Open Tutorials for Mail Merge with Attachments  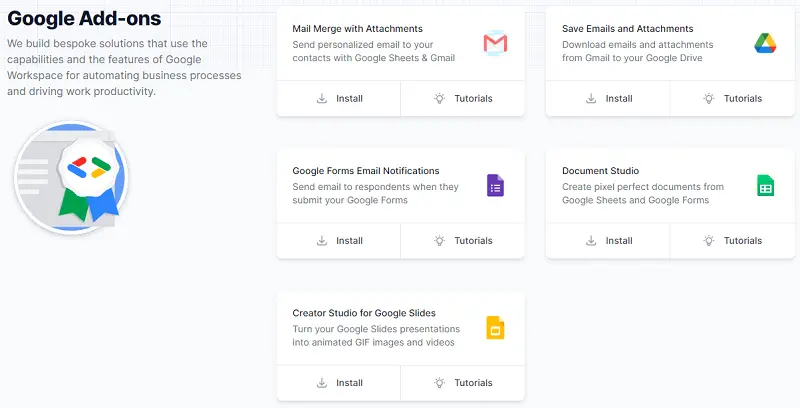pyautogui.click(x=463, y=98)
